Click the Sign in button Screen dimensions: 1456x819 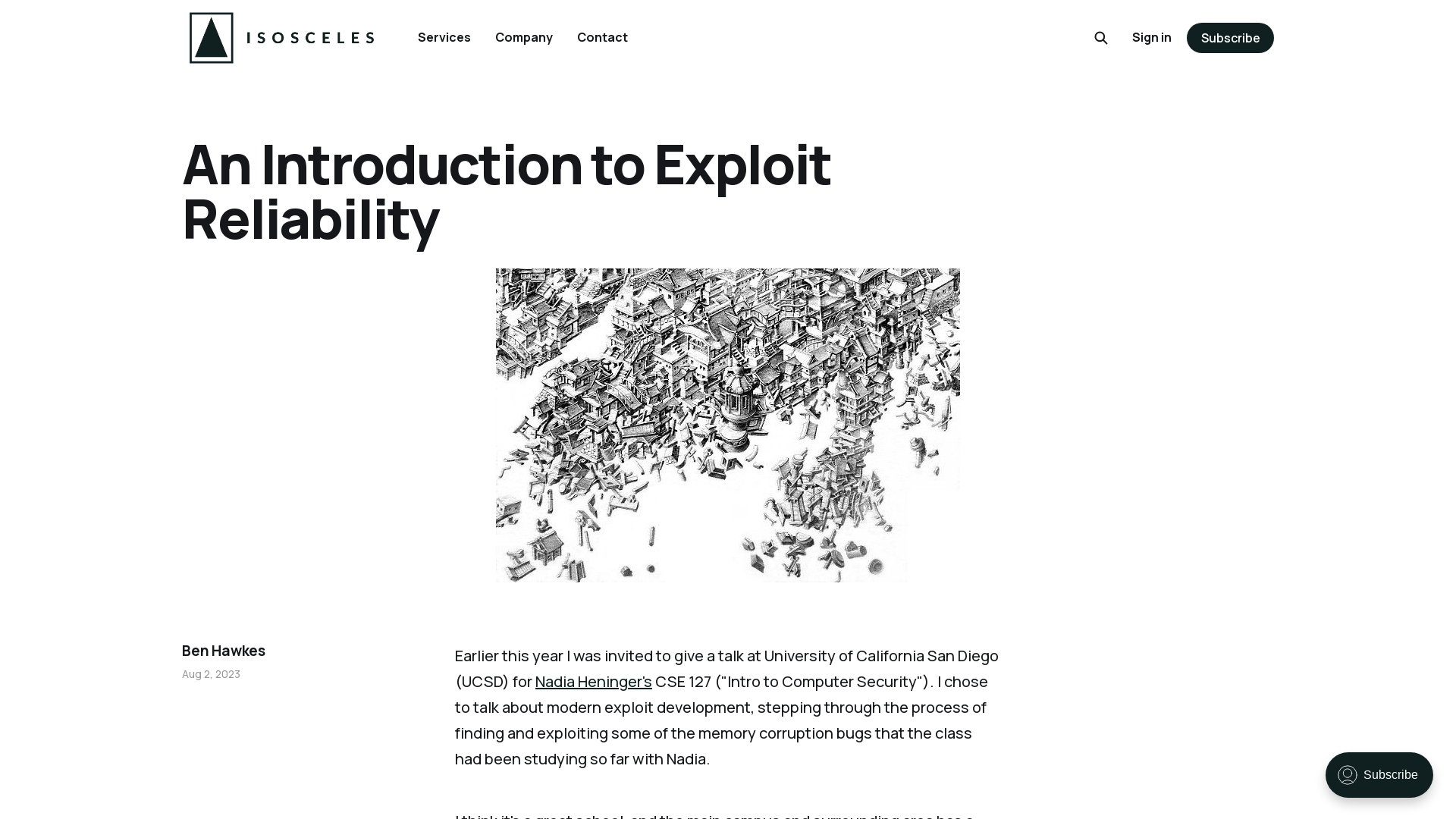click(1152, 37)
